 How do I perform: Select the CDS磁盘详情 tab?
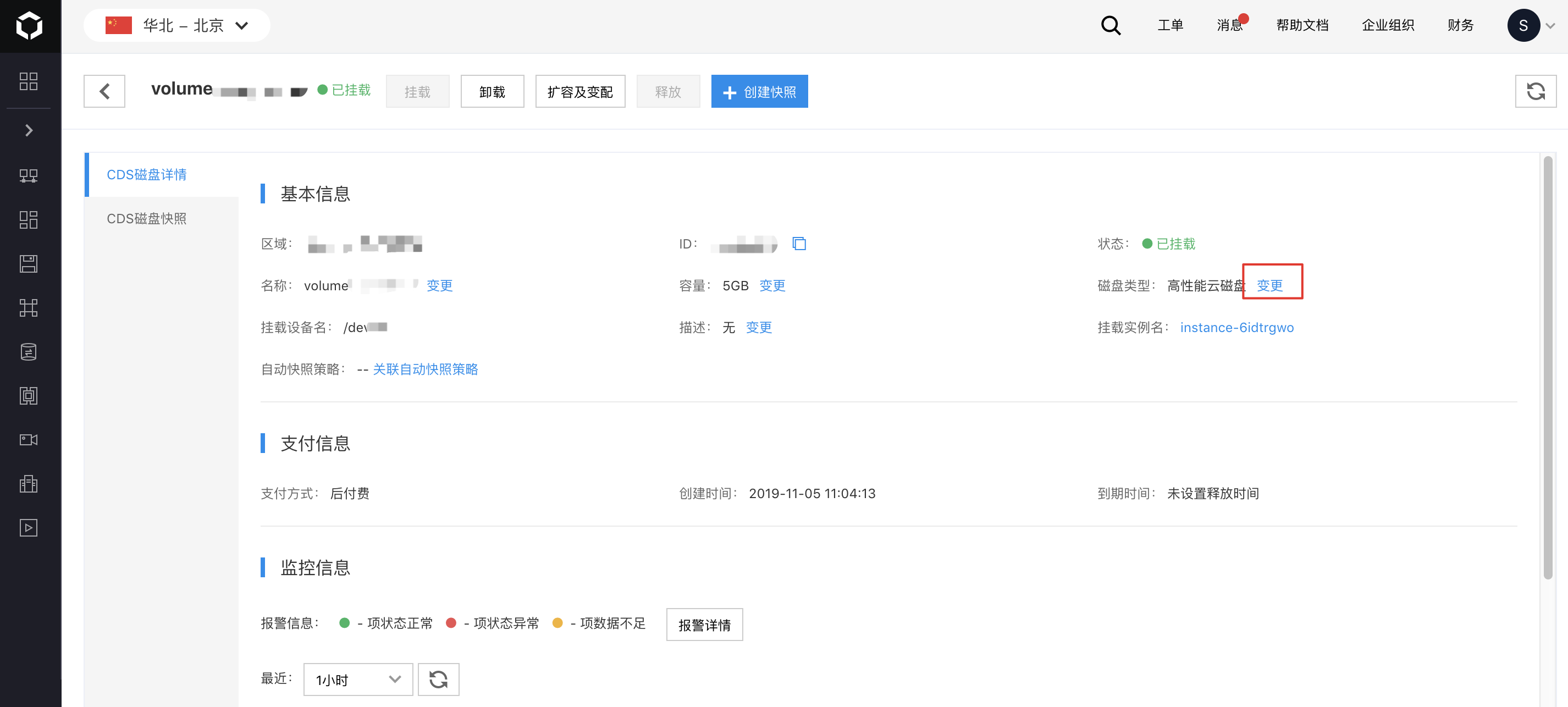tap(147, 175)
